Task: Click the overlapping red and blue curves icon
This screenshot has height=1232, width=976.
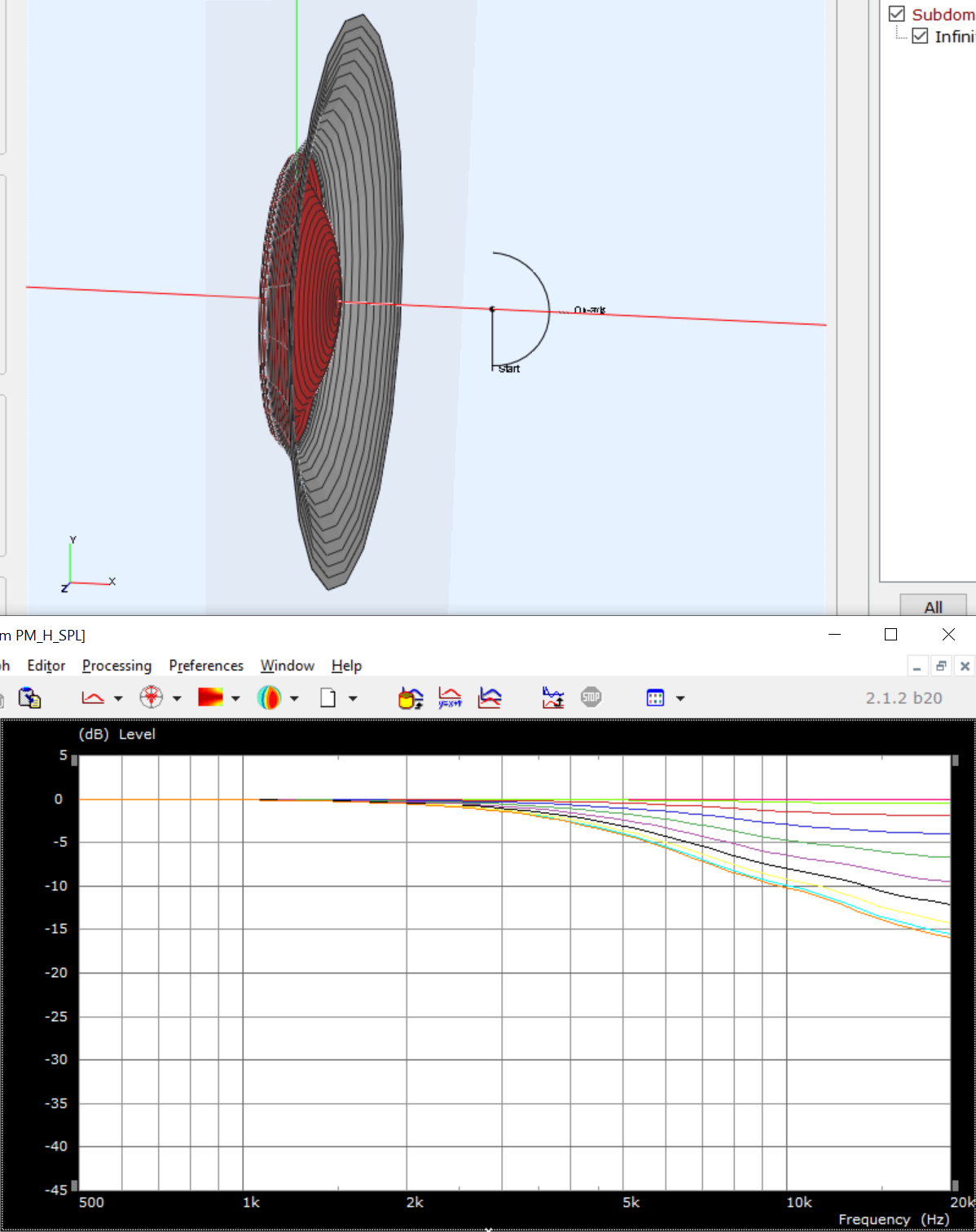Action: pos(490,698)
